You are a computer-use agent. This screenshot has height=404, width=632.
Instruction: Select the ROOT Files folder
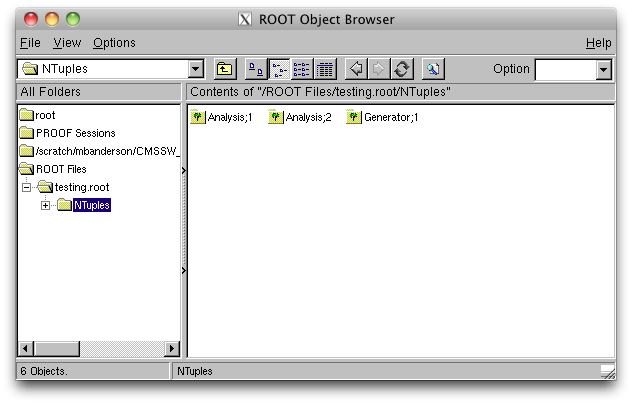(53, 169)
